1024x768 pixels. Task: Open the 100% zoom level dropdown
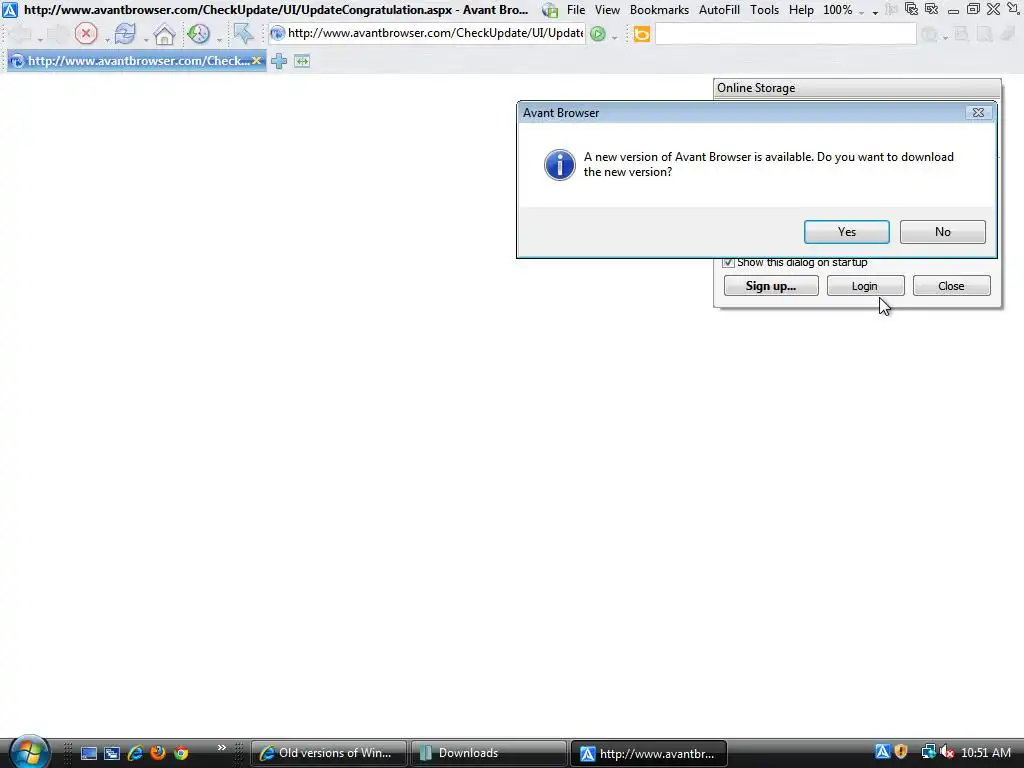tap(842, 10)
